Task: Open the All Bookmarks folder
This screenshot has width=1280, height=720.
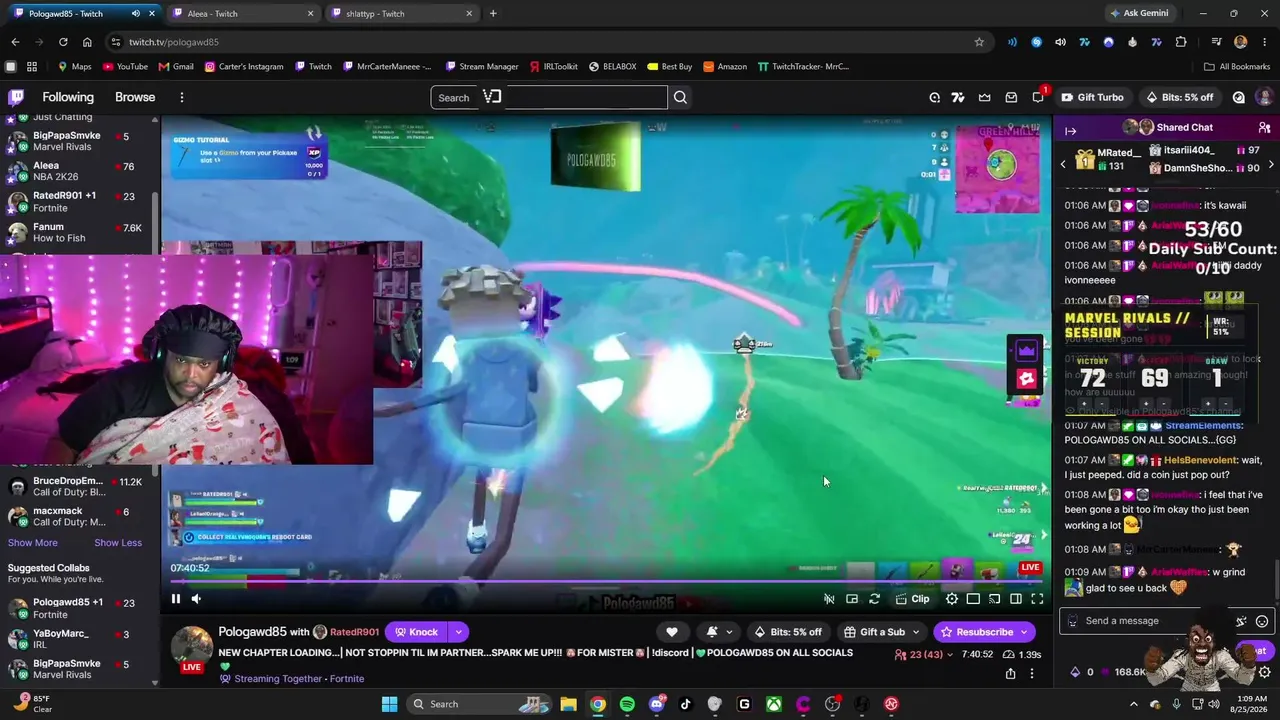Action: pyautogui.click(x=1237, y=67)
